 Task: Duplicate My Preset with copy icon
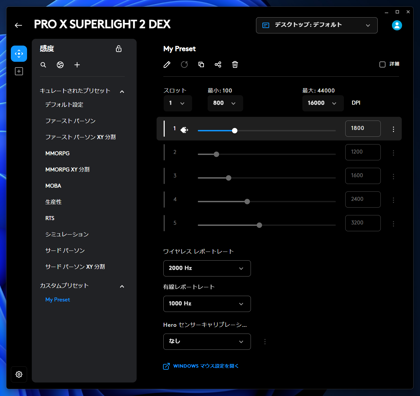point(201,65)
